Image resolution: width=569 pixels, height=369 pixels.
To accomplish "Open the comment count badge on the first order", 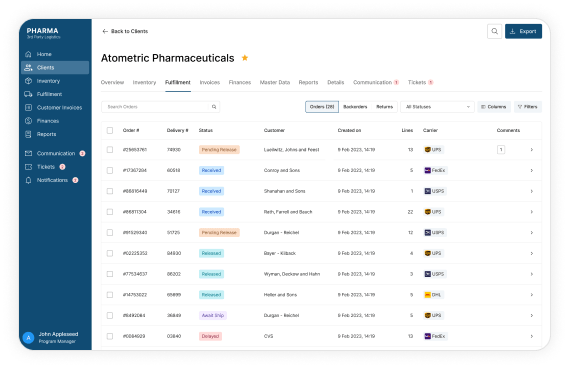I will 501,149.
